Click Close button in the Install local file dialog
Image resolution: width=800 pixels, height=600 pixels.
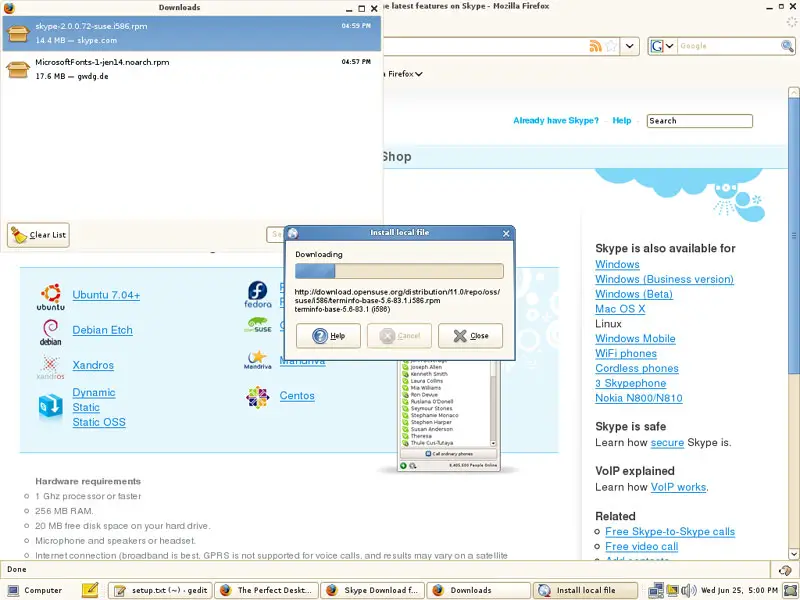pyautogui.click(x=470, y=336)
